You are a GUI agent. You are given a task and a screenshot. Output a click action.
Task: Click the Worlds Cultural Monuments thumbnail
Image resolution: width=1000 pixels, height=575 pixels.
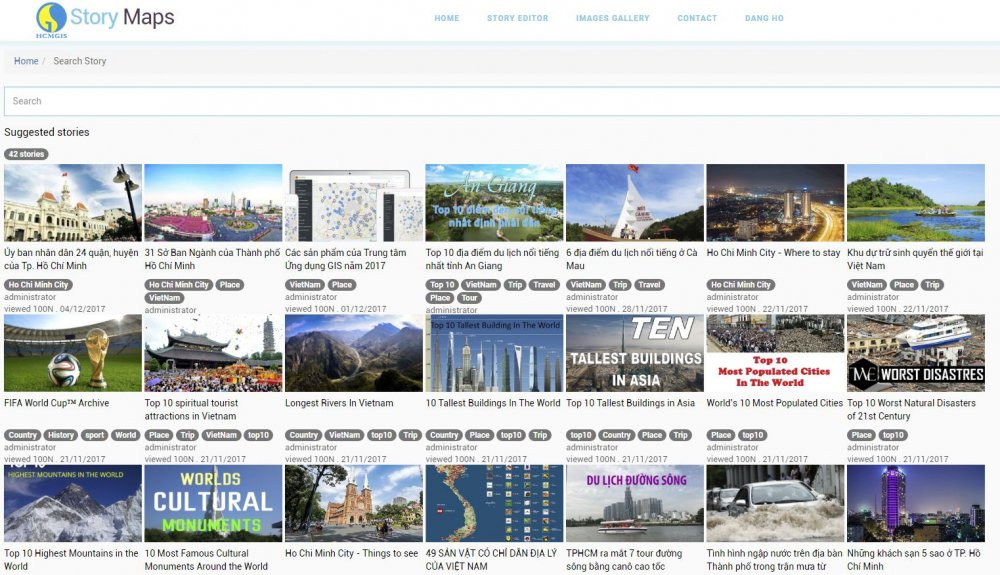tap(213, 503)
